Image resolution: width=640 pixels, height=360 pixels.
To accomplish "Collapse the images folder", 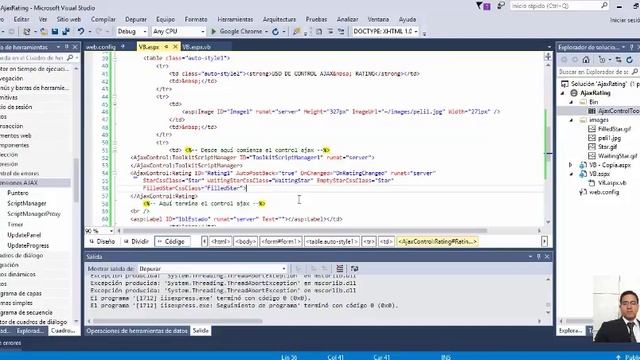I will pyautogui.click(x=571, y=120).
